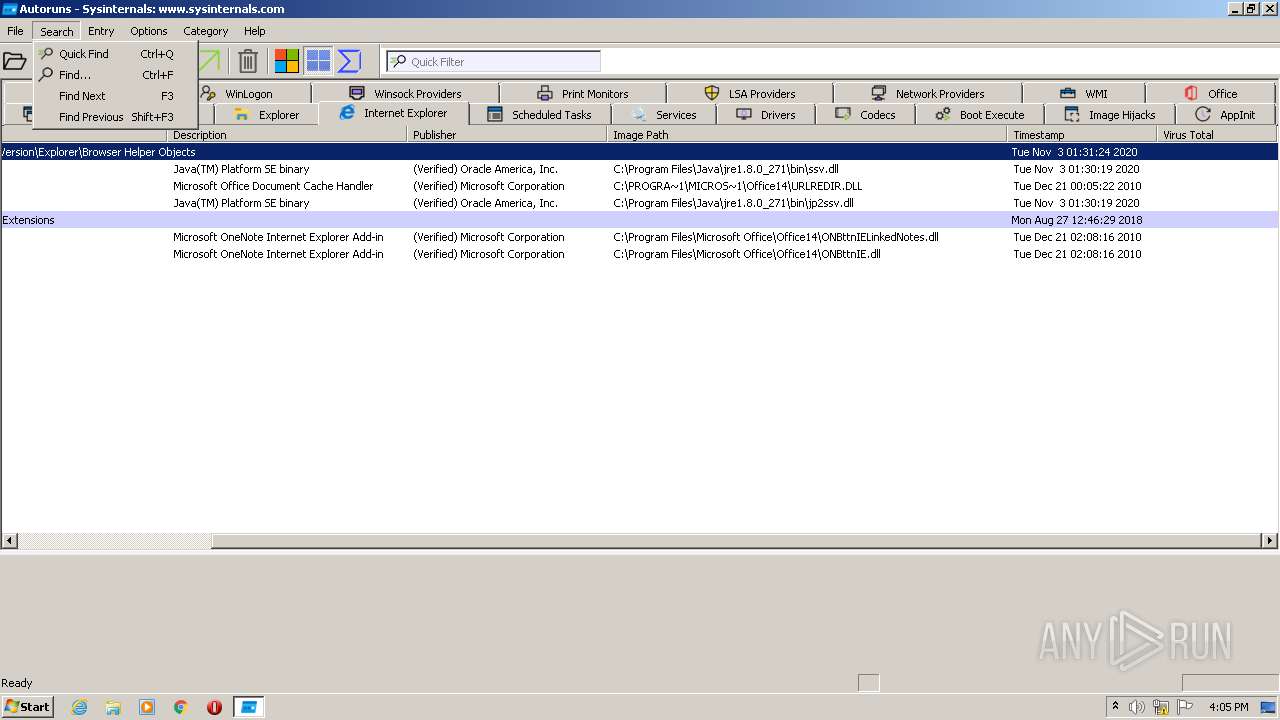Viewport: 1280px width, 720px height.
Task: Switch to the WMI tab
Action: (x=1084, y=93)
